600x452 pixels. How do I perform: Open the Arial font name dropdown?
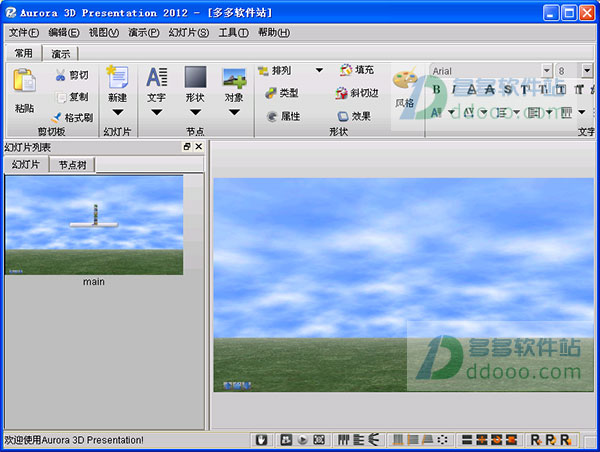(547, 70)
